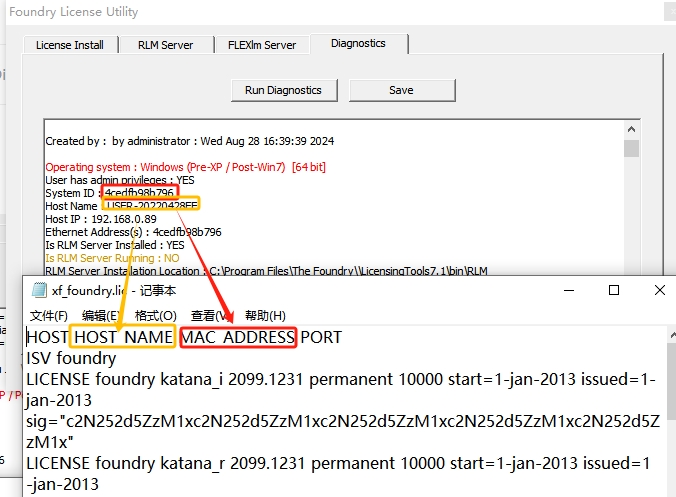Click the 'Host IP : 192.168.0.89' line
Viewport: 676px width, 497px height.
coord(101,219)
